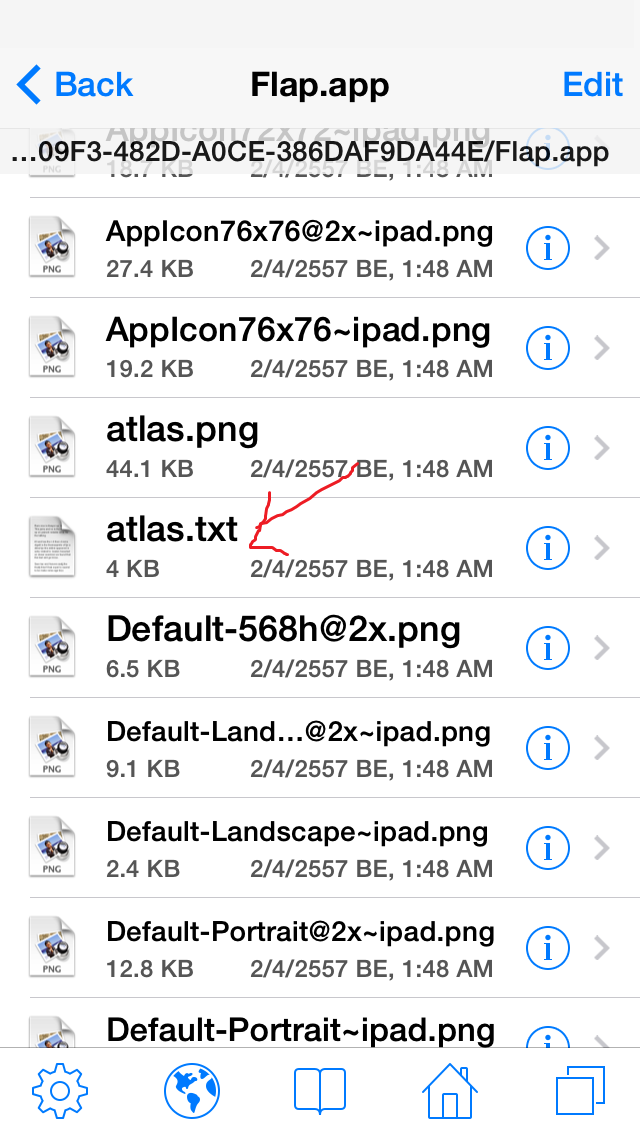Tap info icon for Default-Landscape~ipad.png

click(x=547, y=848)
